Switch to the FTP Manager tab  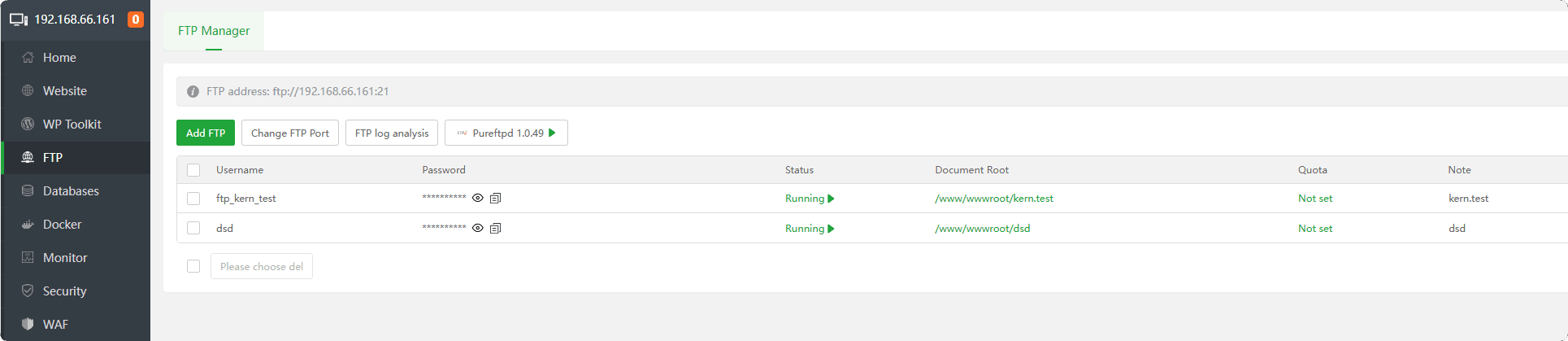click(x=214, y=31)
